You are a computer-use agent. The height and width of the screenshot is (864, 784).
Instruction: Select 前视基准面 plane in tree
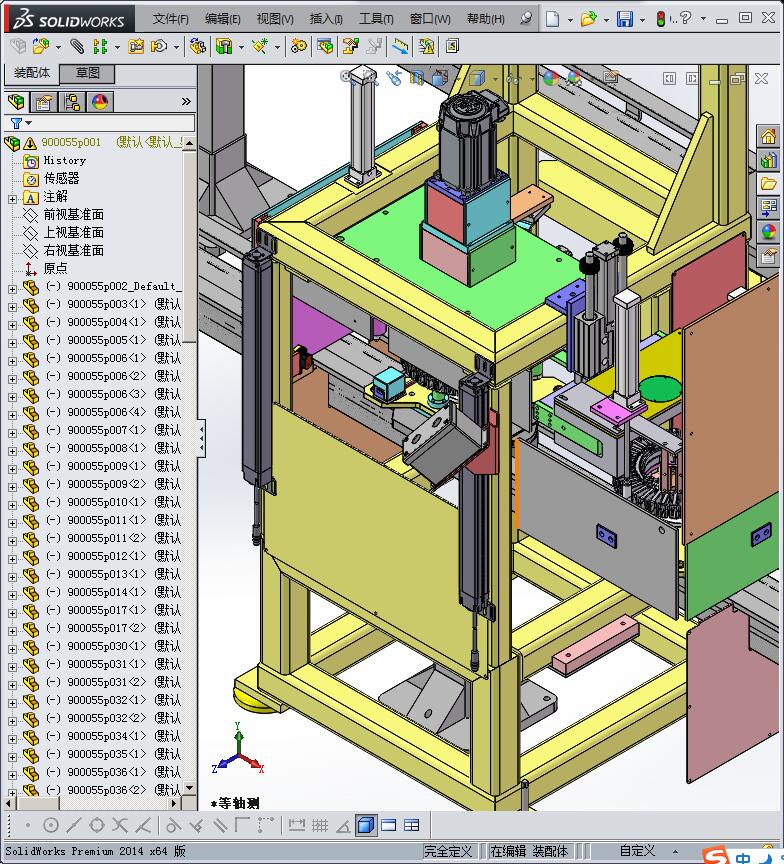click(x=74, y=214)
